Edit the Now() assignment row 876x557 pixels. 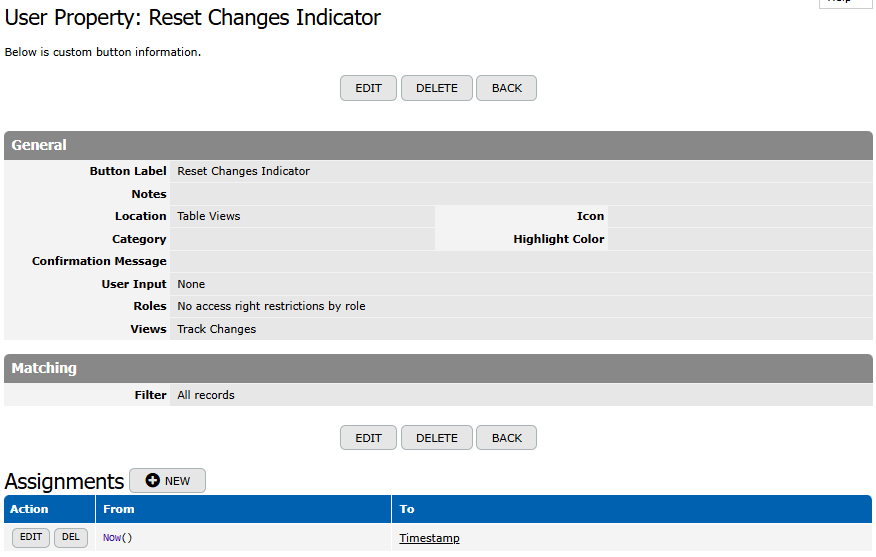pyautogui.click(x=31, y=537)
